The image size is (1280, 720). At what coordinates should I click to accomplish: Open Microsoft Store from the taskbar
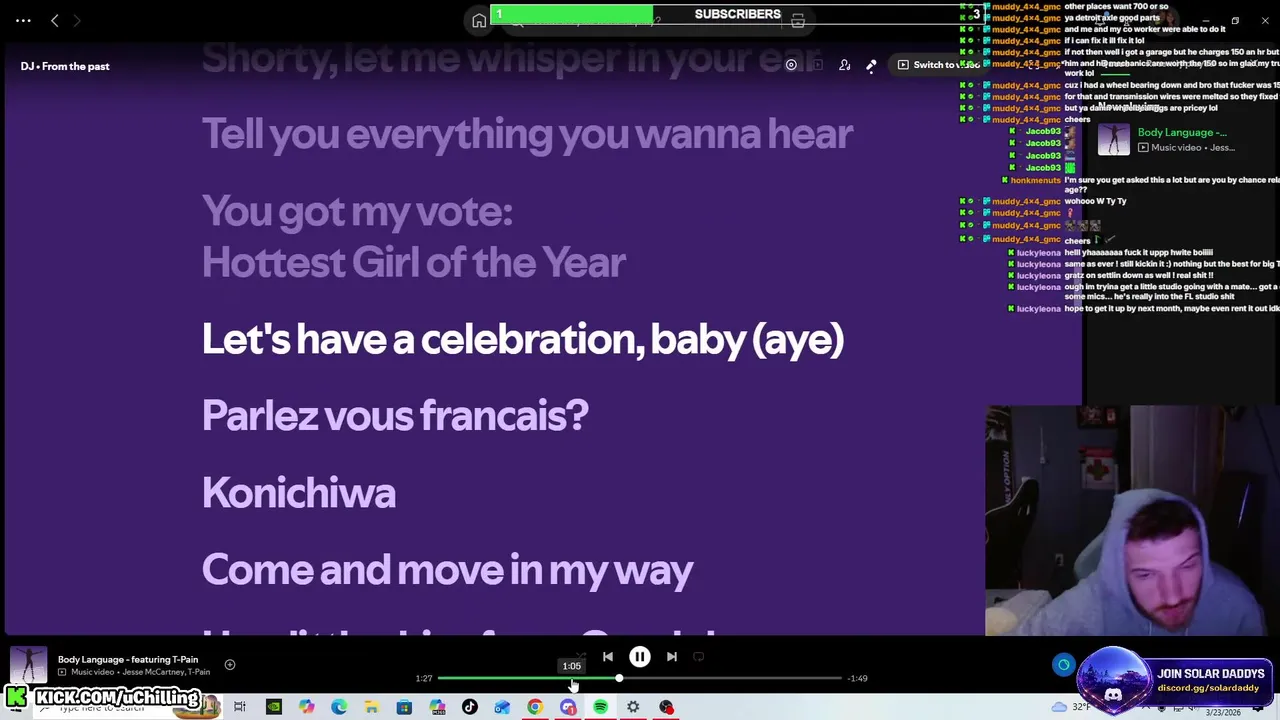click(404, 707)
